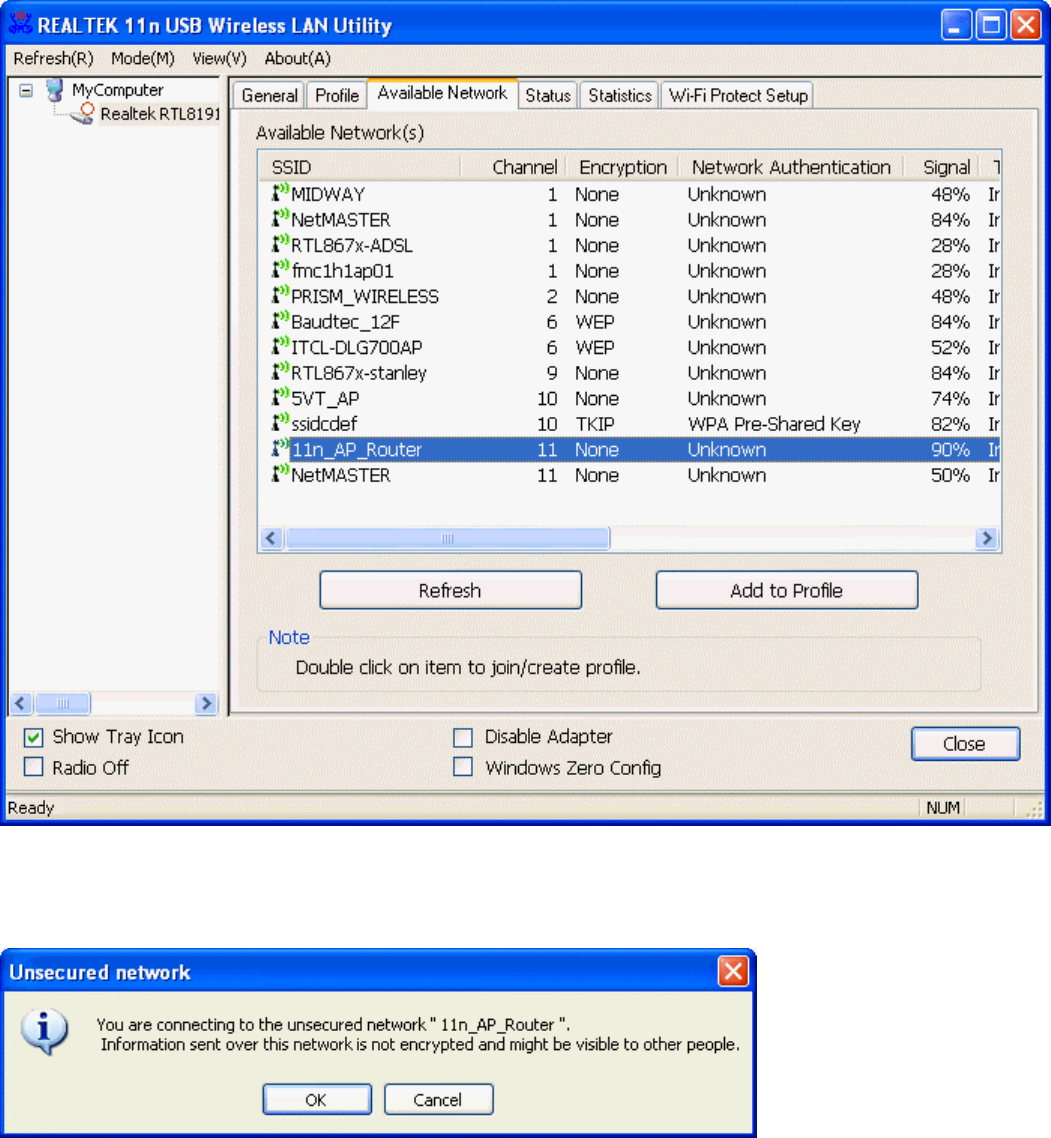
Task: Switch to the General tab
Action: (269, 96)
